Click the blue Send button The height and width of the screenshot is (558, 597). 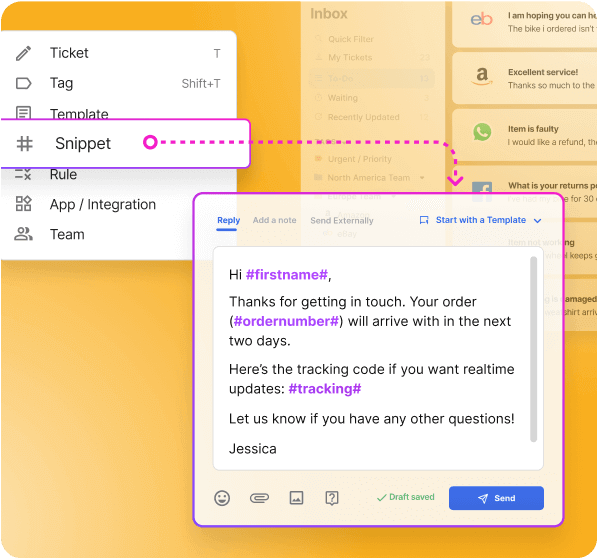pos(496,498)
